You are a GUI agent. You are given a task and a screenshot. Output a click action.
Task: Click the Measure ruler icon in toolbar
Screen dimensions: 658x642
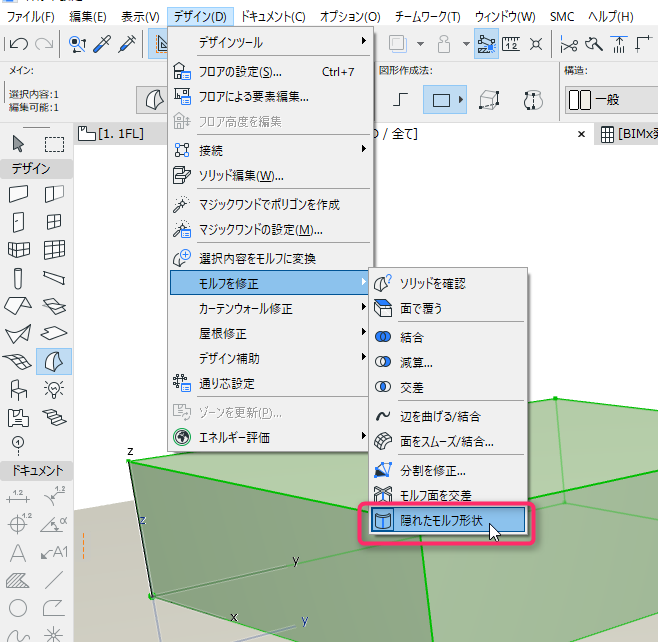pyautogui.click(x=511, y=44)
